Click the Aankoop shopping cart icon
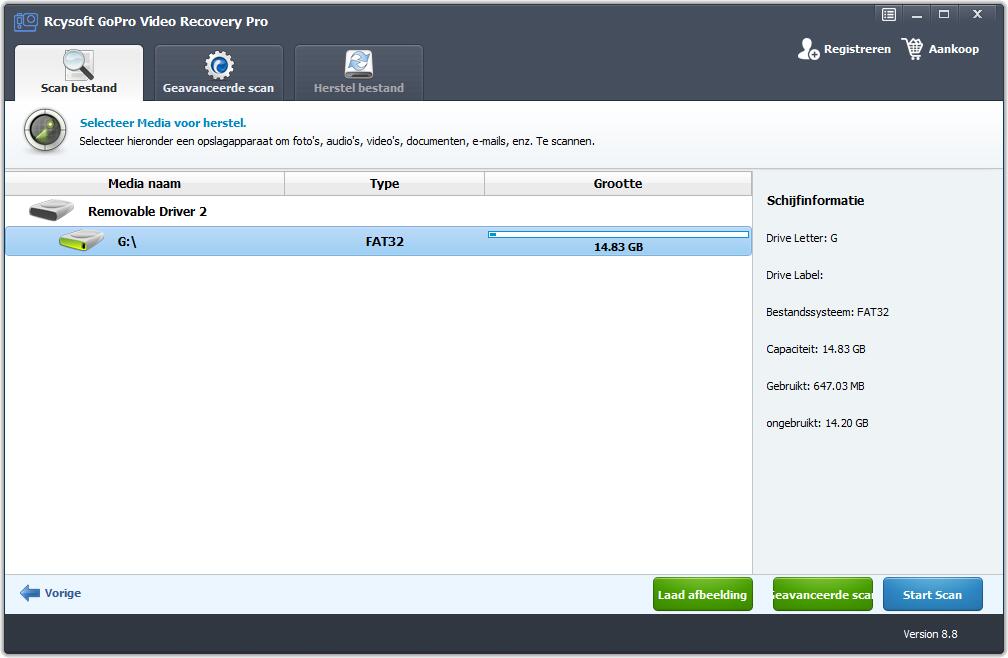Viewport: 1008px width, 658px height. 912,49
